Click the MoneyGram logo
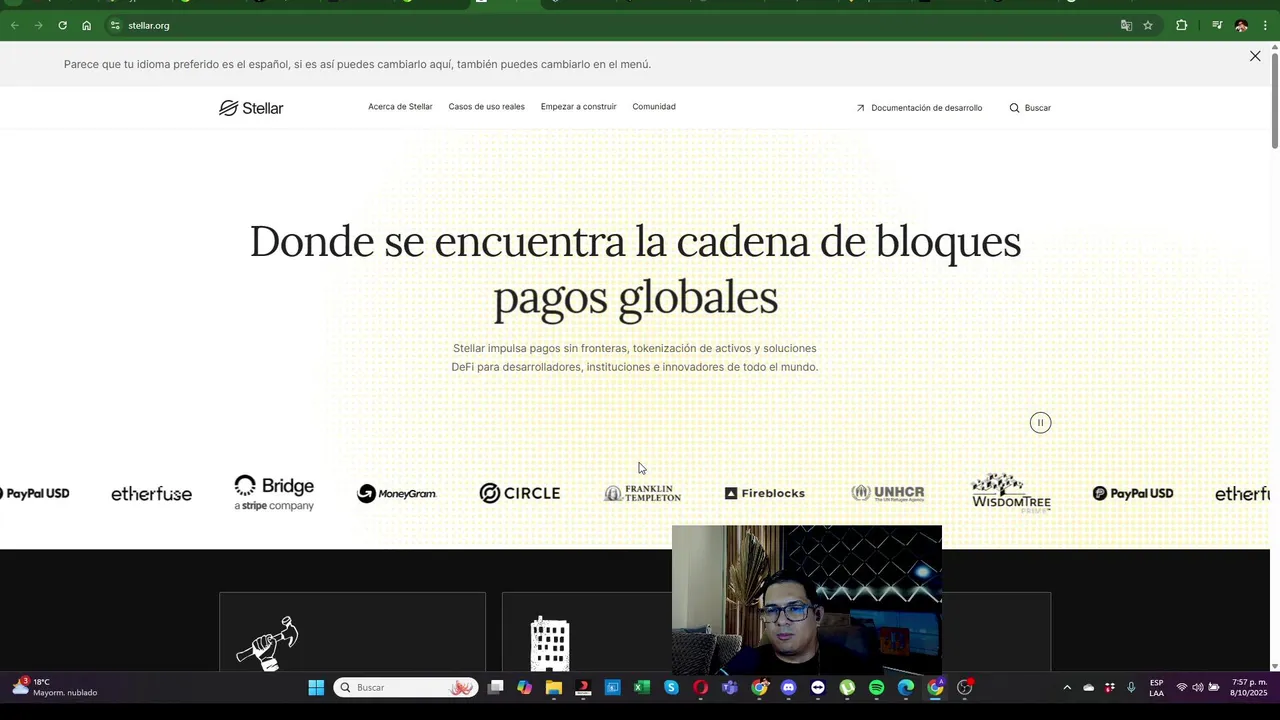 pos(397,493)
